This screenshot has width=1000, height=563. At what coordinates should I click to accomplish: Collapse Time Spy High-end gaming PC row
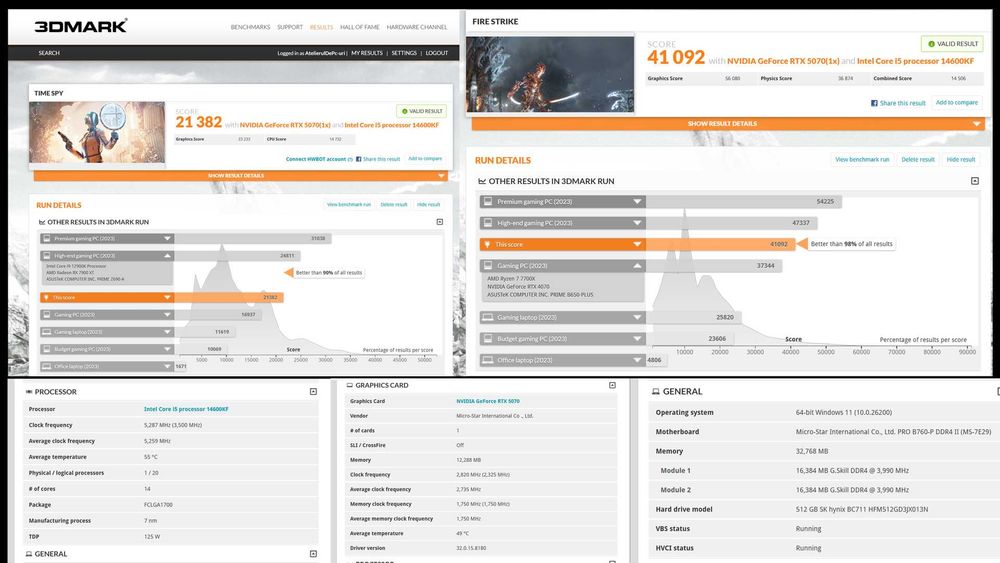[x=167, y=256]
